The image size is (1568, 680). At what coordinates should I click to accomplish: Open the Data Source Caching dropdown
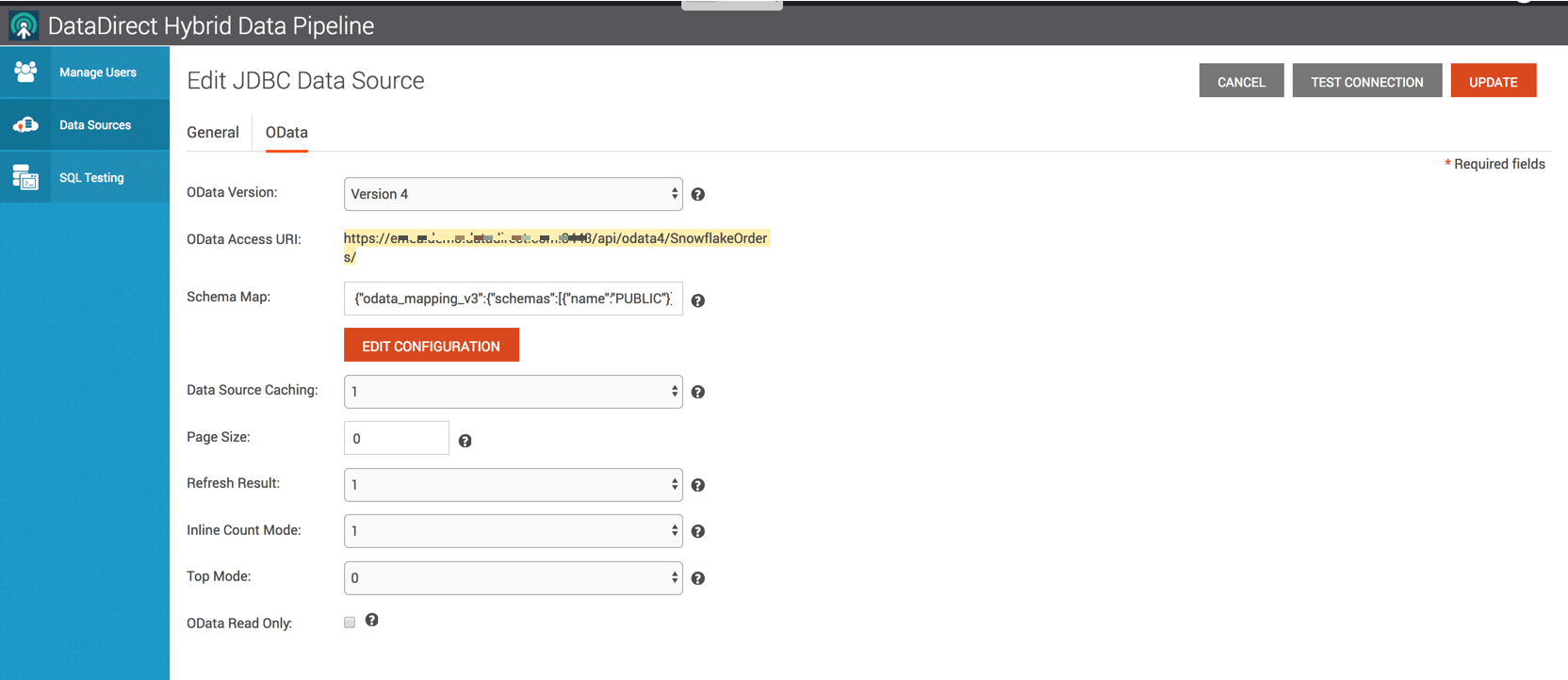pyautogui.click(x=513, y=392)
